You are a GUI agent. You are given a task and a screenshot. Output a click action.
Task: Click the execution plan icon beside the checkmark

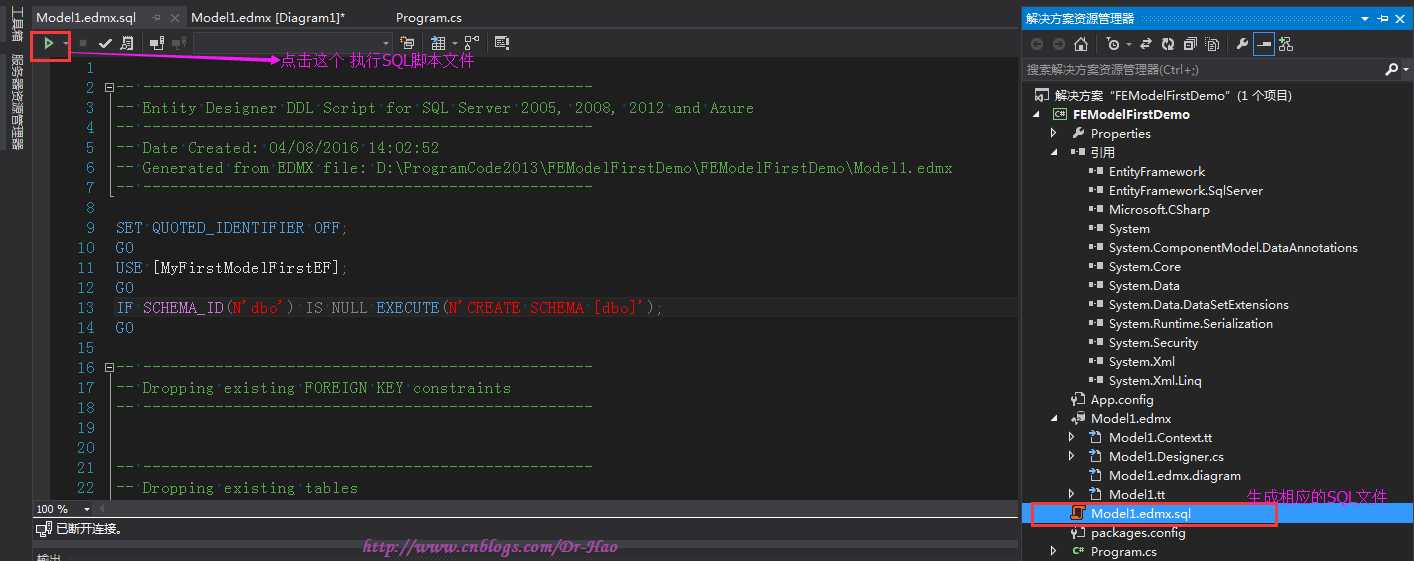click(127, 43)
